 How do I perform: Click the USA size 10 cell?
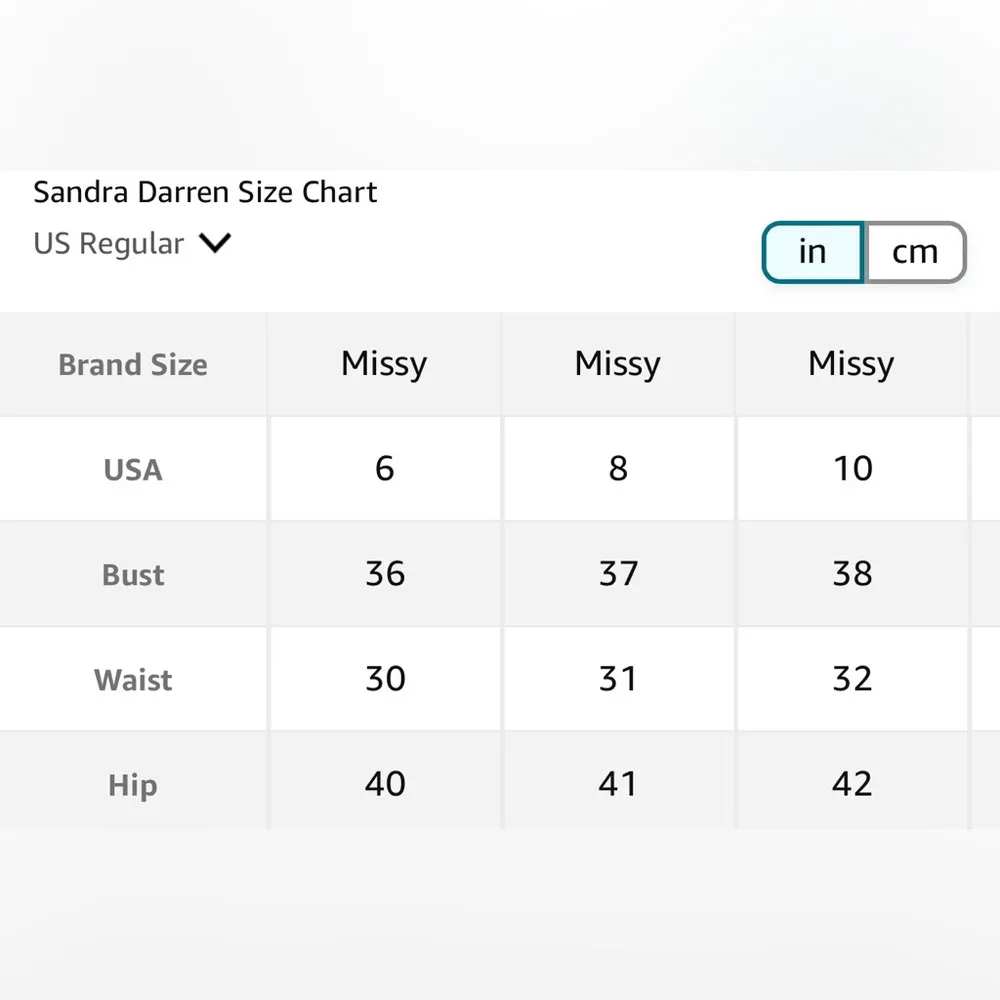pyautogui.click(x=852, y=468)
